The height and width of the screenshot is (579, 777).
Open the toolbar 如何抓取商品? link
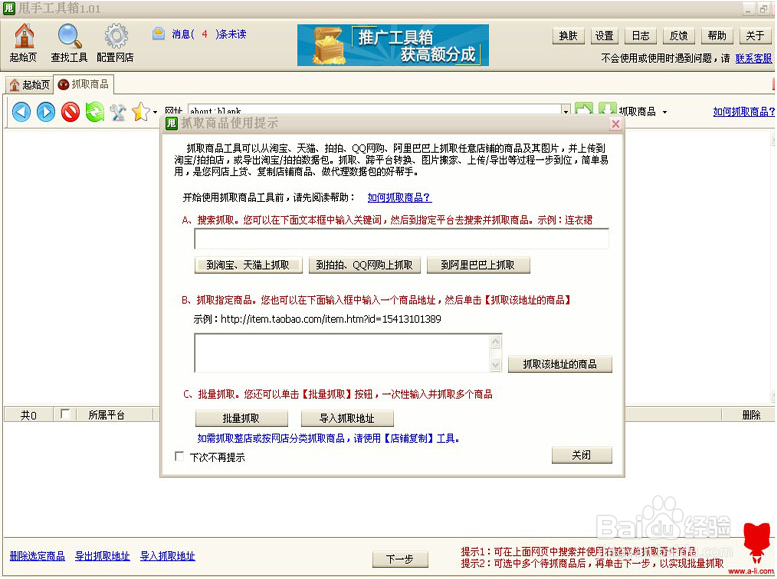[744, 112]
